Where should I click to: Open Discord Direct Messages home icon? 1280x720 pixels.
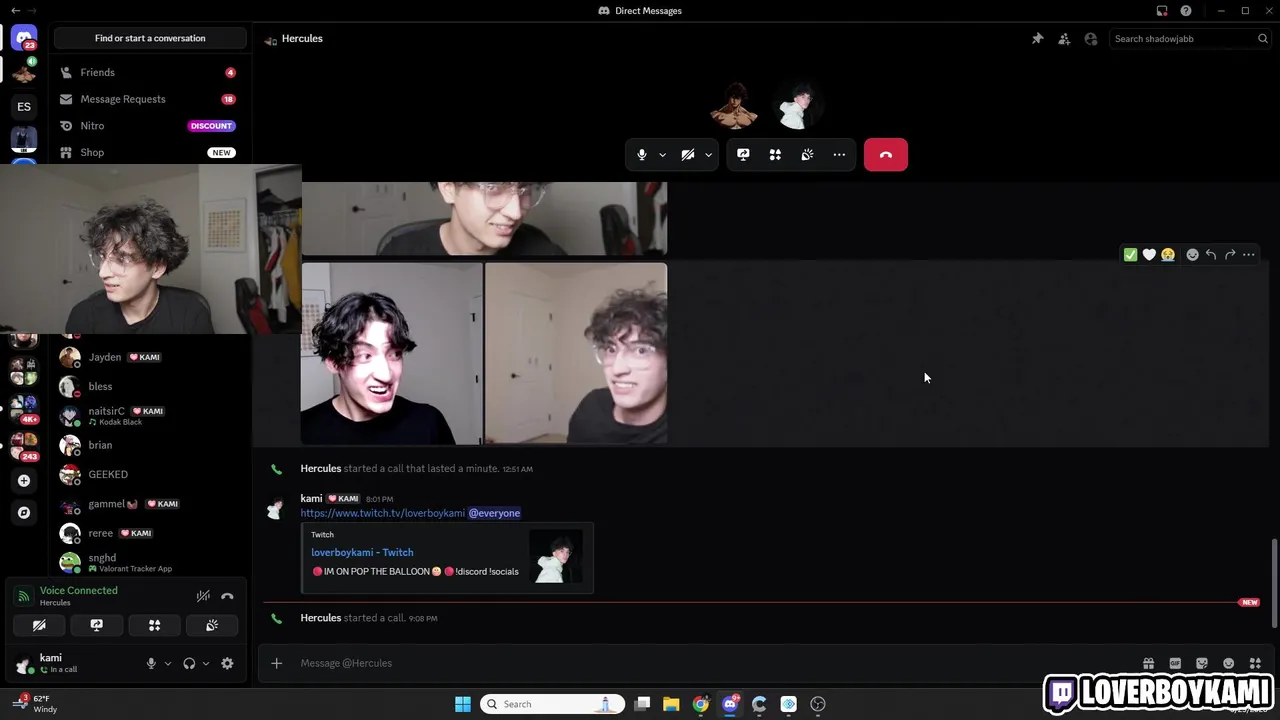[x=24, y=40]
